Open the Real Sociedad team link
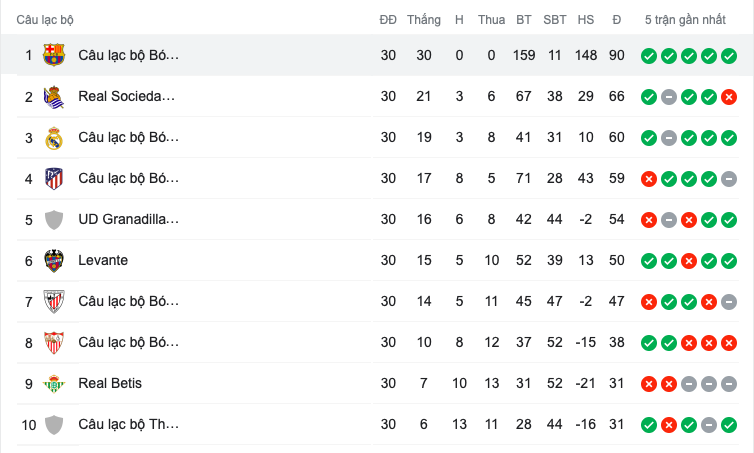Viewport: 754px width, 453px height. pos(126,96)
